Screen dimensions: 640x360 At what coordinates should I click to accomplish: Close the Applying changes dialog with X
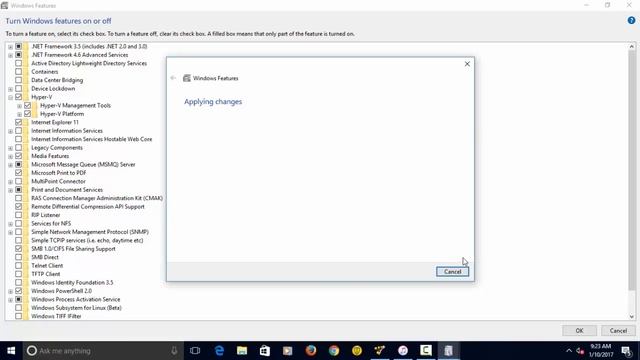click(x=467, y=64)
